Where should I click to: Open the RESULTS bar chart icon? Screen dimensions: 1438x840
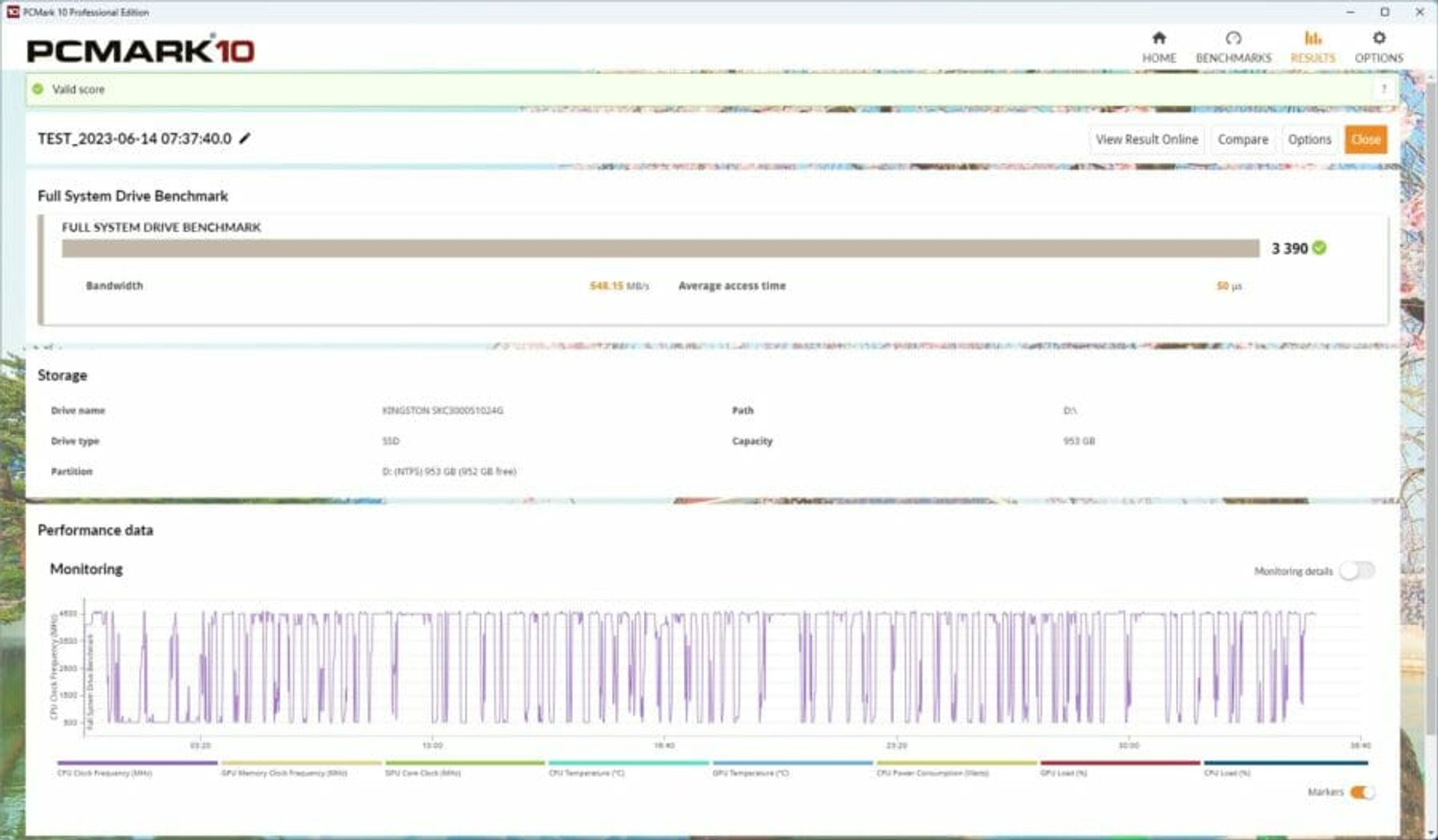[1312, 38]
